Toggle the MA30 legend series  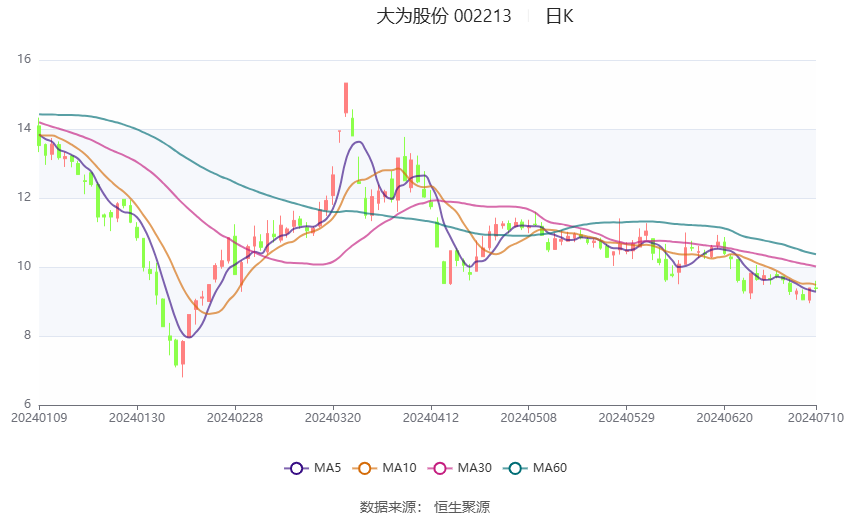point(460,468)
